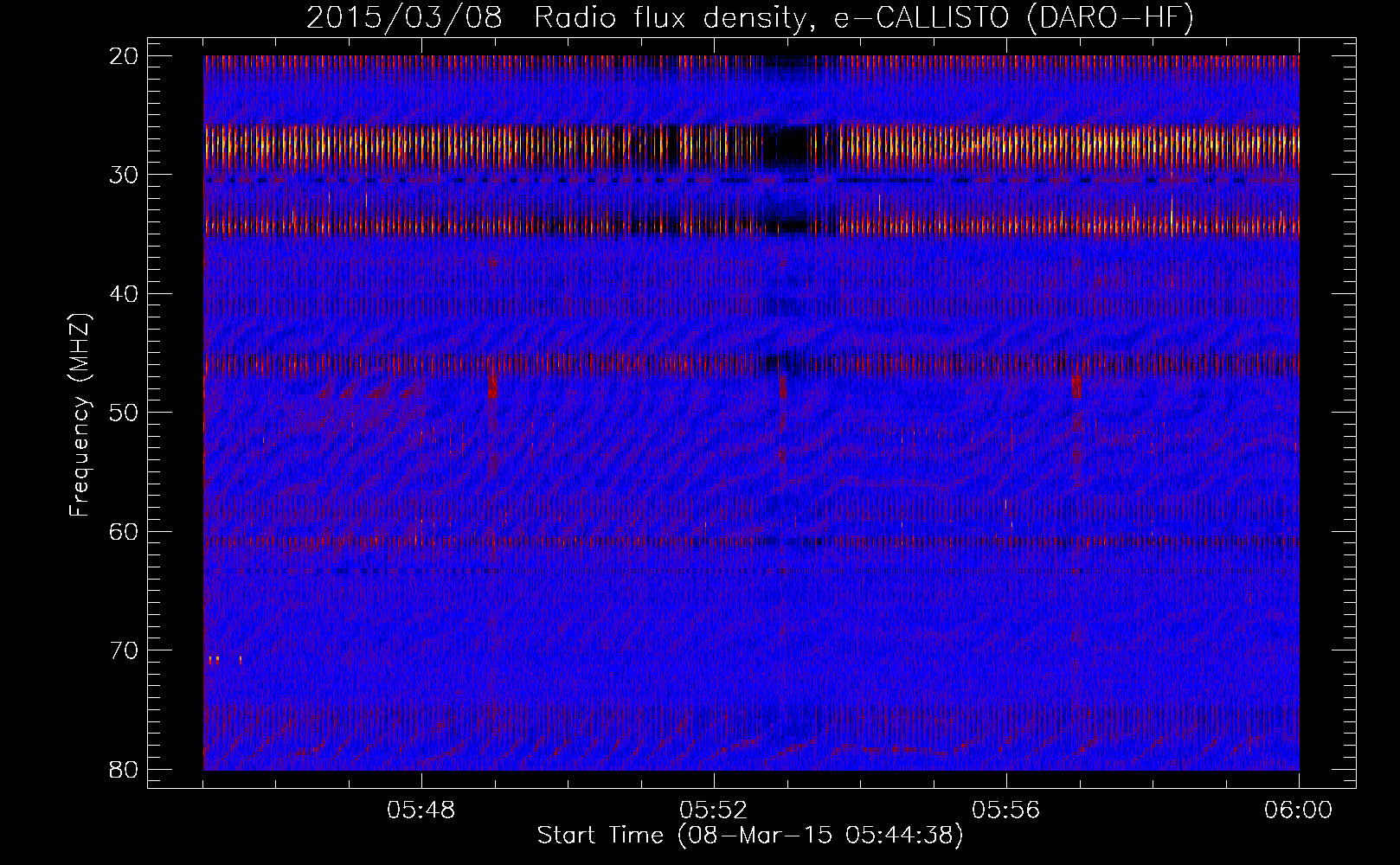Click the 20 MHz frequency tick label
The height and width of the screenshot is (865, 1400).
coord(124,56)
